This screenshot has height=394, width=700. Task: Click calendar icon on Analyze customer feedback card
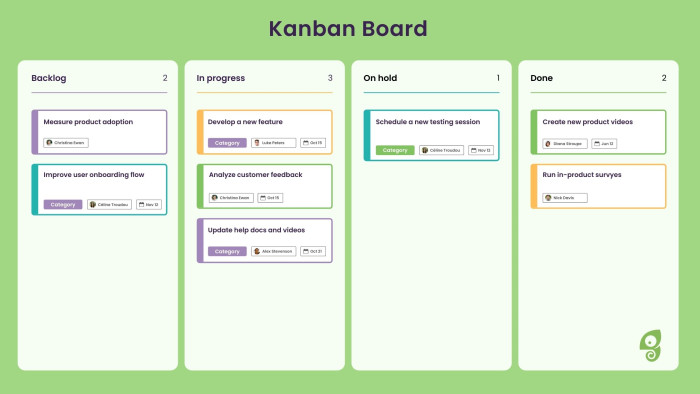[263, 198]
